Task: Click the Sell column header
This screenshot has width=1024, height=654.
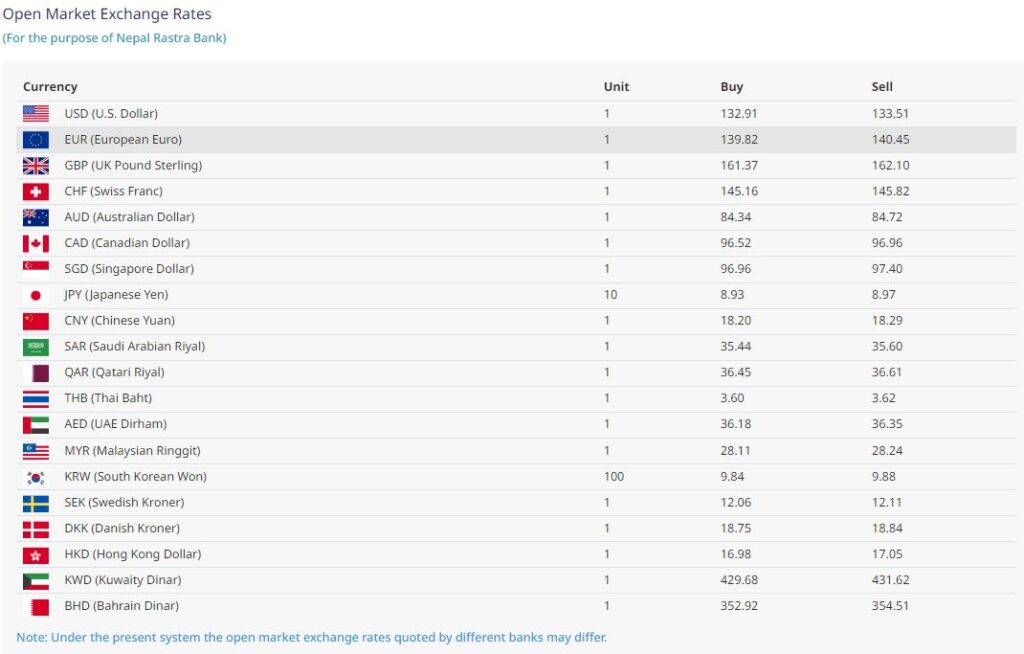Action: pos(882,87)
